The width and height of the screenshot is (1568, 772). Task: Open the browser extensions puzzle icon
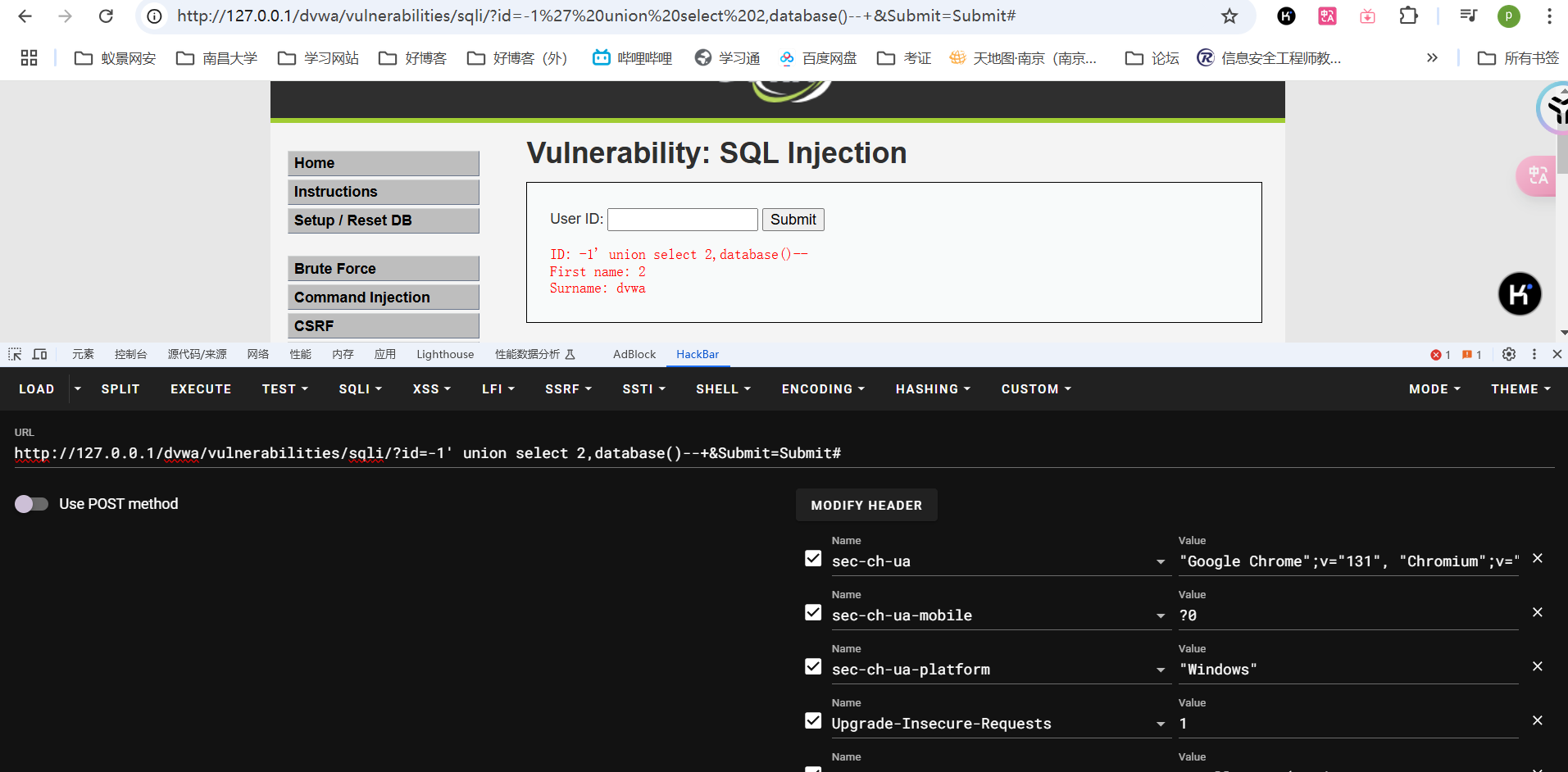click(1408, 16)
